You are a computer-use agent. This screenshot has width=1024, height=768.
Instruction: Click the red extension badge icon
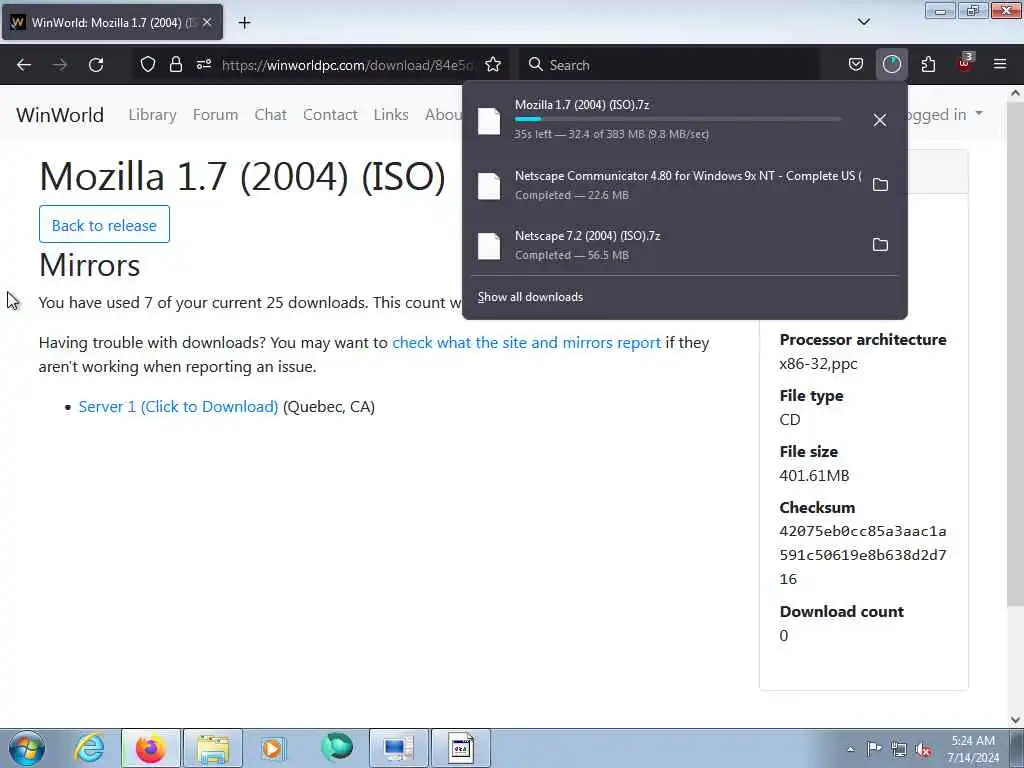964,63
